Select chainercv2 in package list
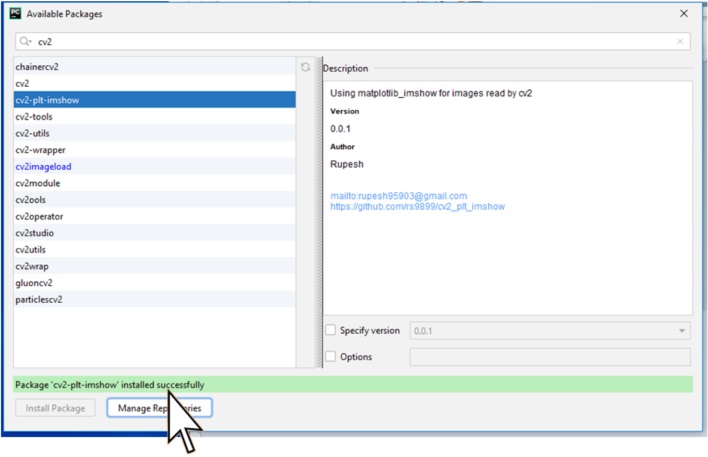This screenshot has width=708, height=457. pyautogui.click(x=37, y=66)
